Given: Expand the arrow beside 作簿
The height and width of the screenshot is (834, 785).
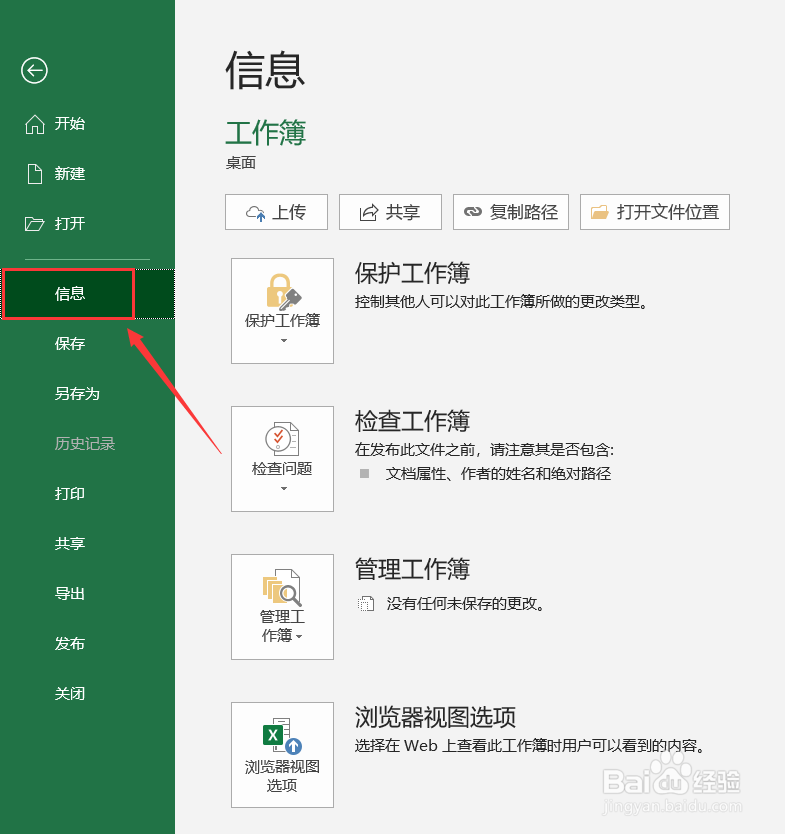Looking at the screenshot, I should tap(299, 637).
